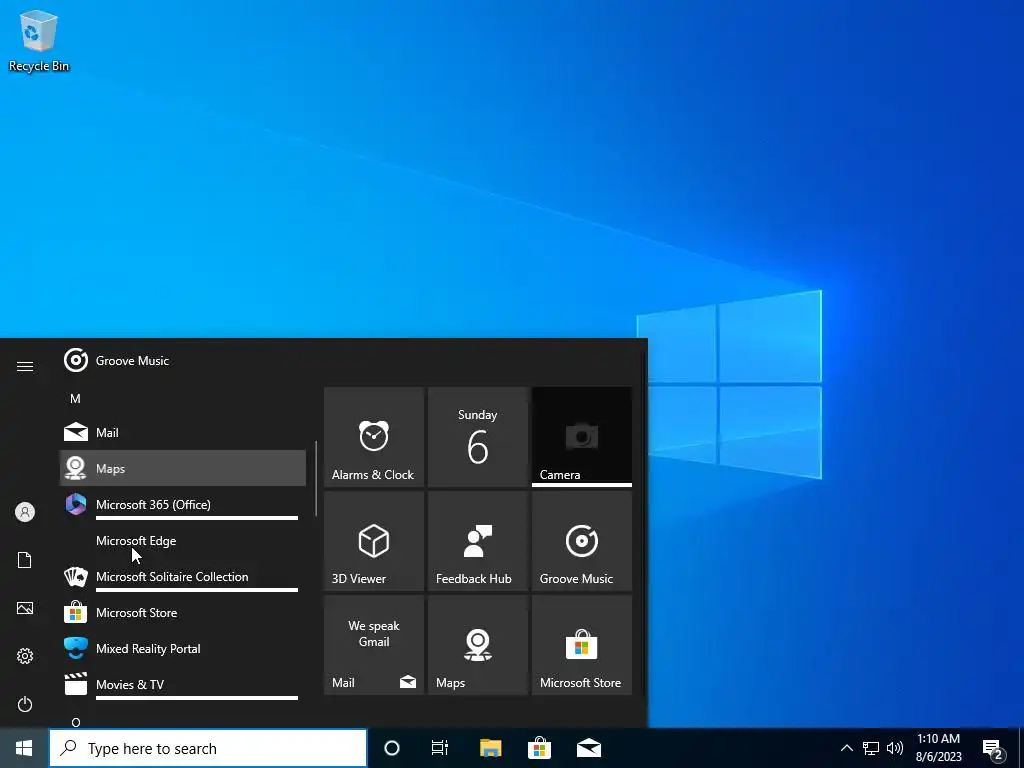Open Mail from the taskbar
The height and width of the screenshot is (768, 1024).
[588, 748]
